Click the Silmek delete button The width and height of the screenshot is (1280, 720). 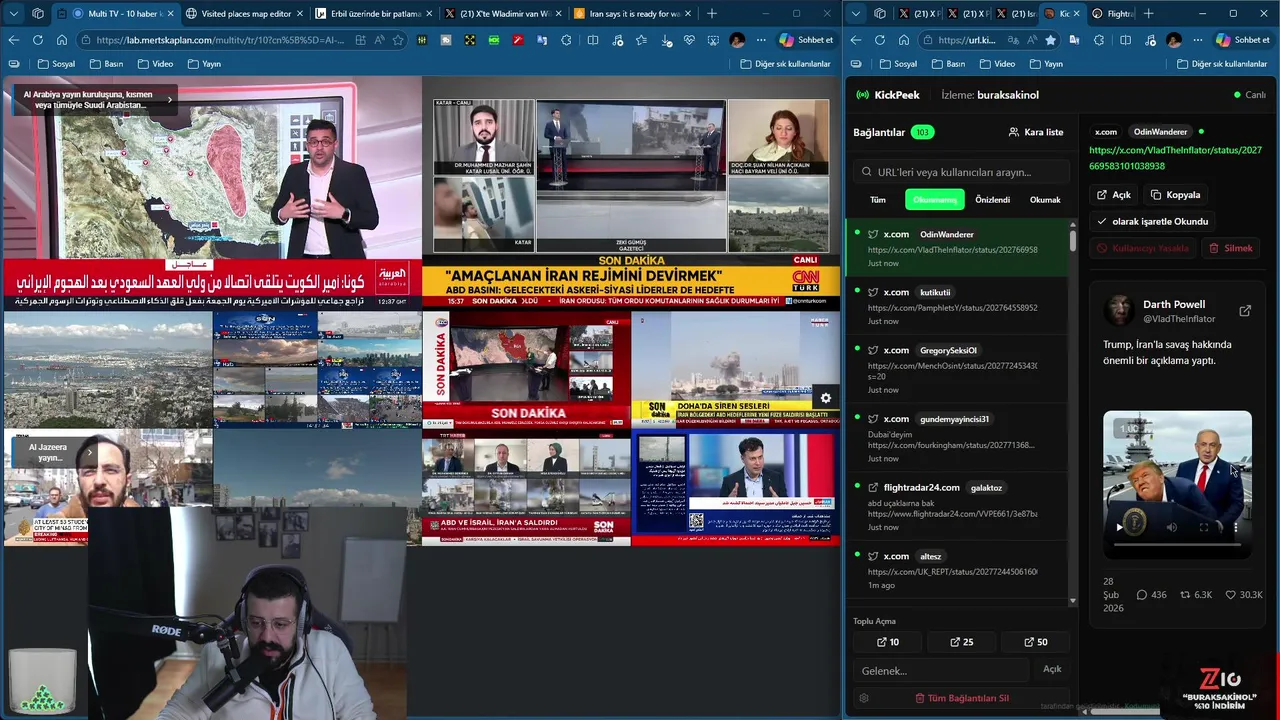(x=1231, y=248)
